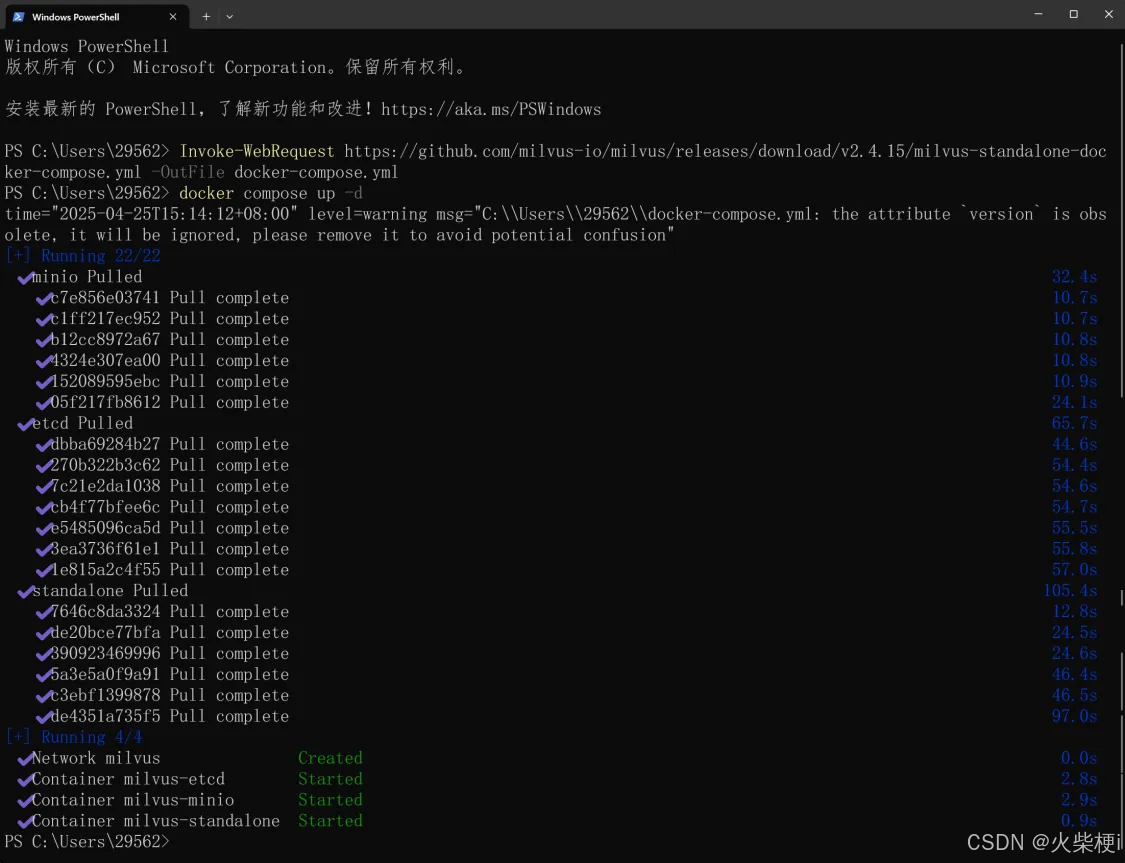Click the PowerShell icon in the tab
1125x863 pixels.
[x=19, y=16]
